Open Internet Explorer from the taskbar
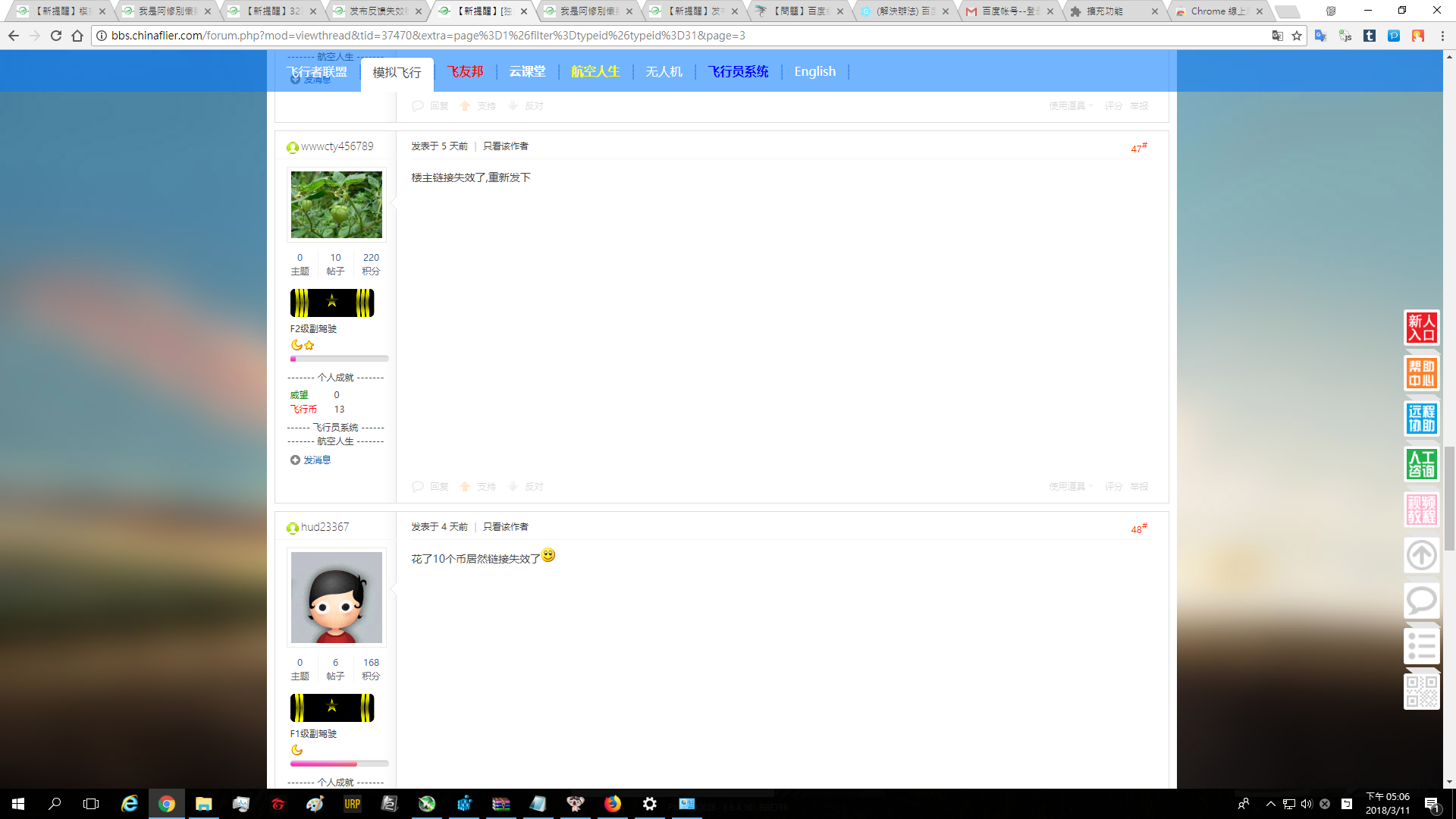 [130, 804]
